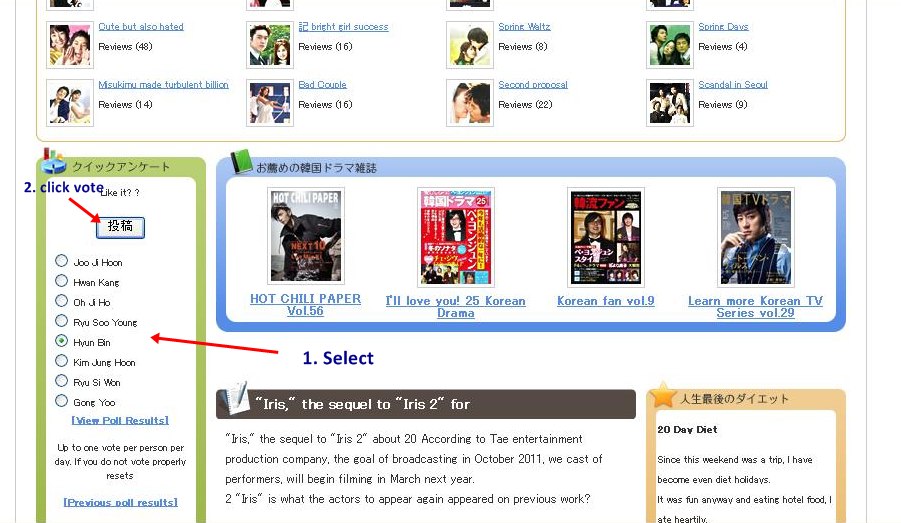This screenshot has height=523, width=901.
Task: Open the Scandal in Seoul link
Action: (x=733, y=84)
